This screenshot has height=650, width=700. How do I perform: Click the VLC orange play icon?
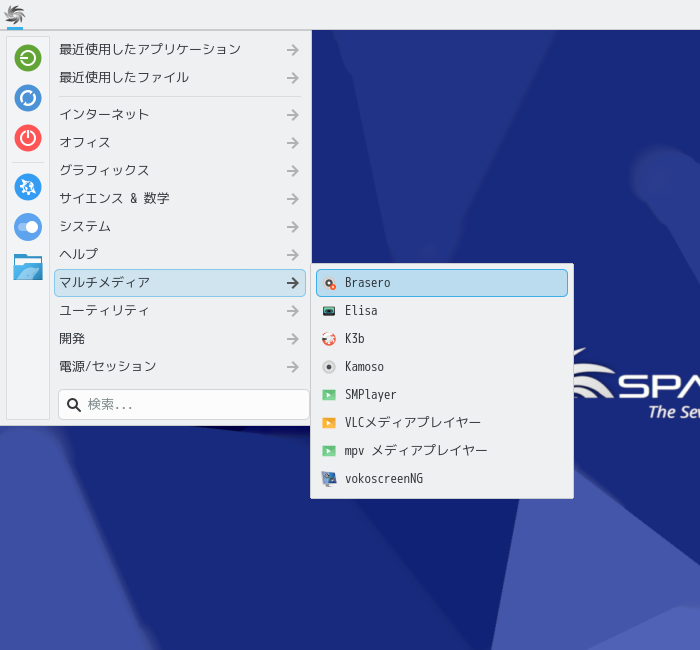coord(329,422)
